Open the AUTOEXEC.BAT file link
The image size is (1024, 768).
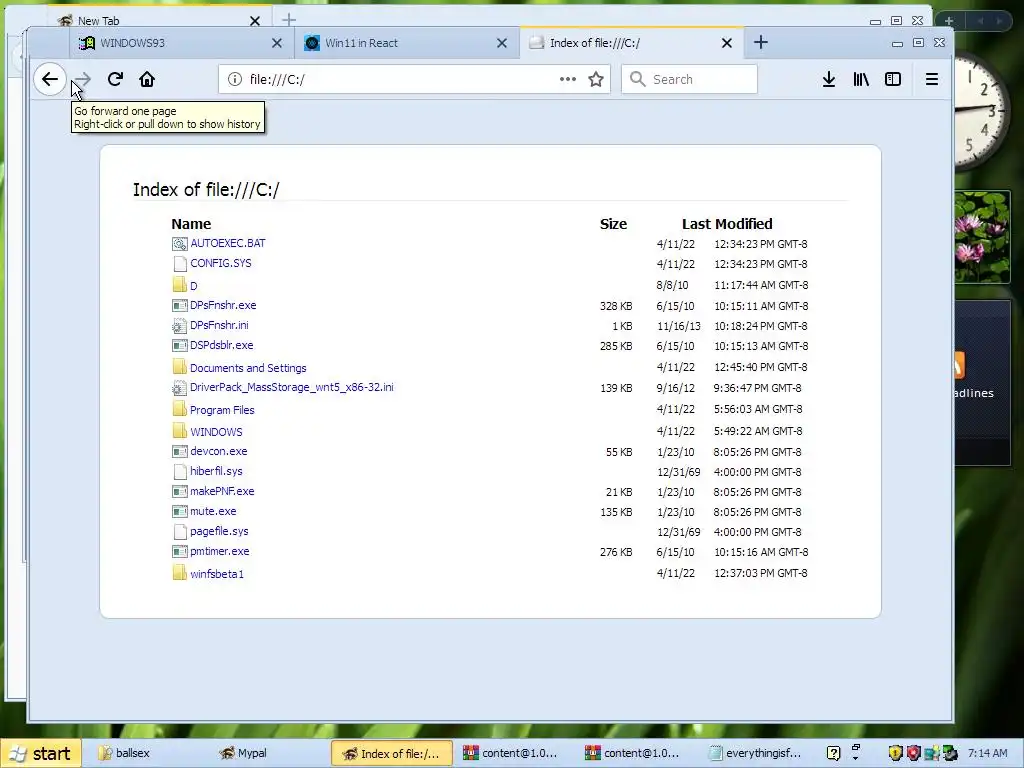click(228, 243)
